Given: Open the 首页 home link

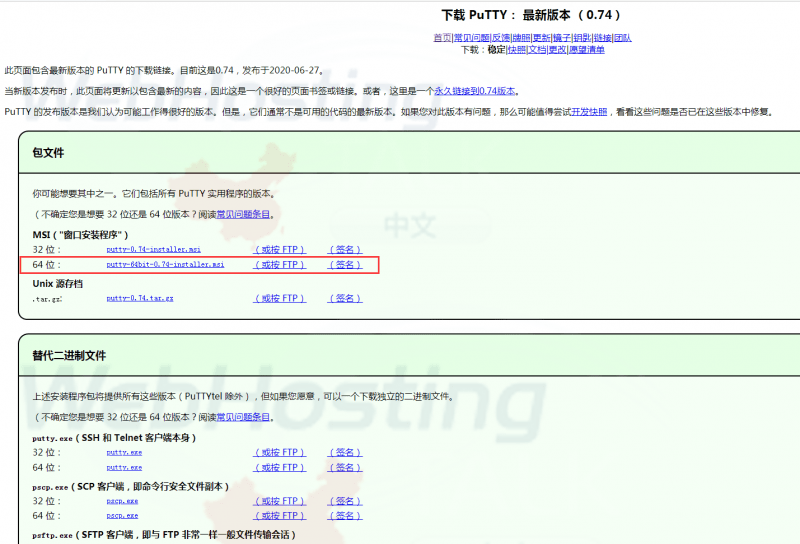Looking at the screenshot, I should pos(442,38).
